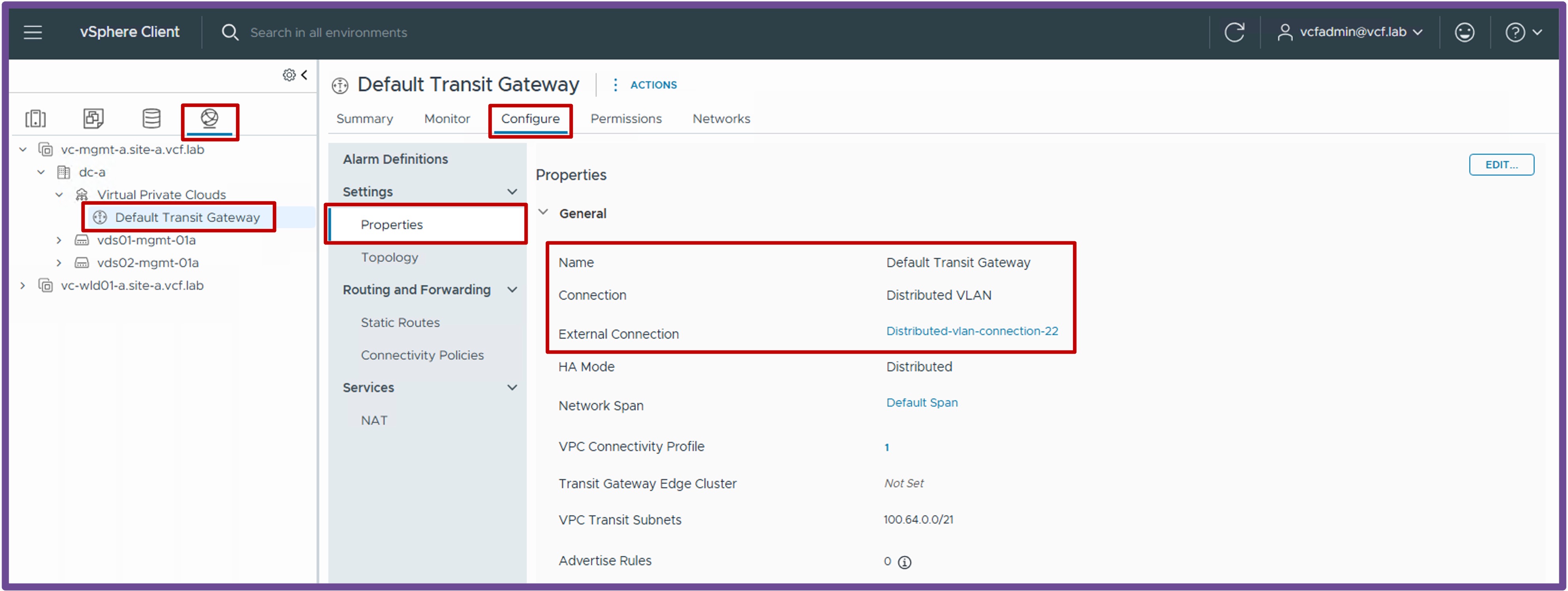Open NAT under Services
The width and height of the screenshot is (1568, 591).
tap(374, 421)
